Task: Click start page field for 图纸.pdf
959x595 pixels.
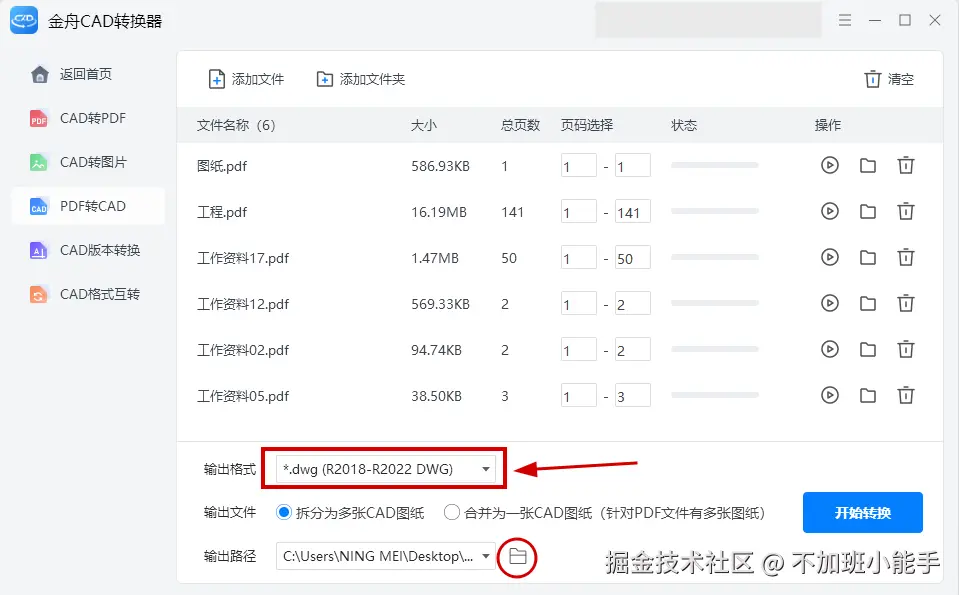Action: pos(579,165)
